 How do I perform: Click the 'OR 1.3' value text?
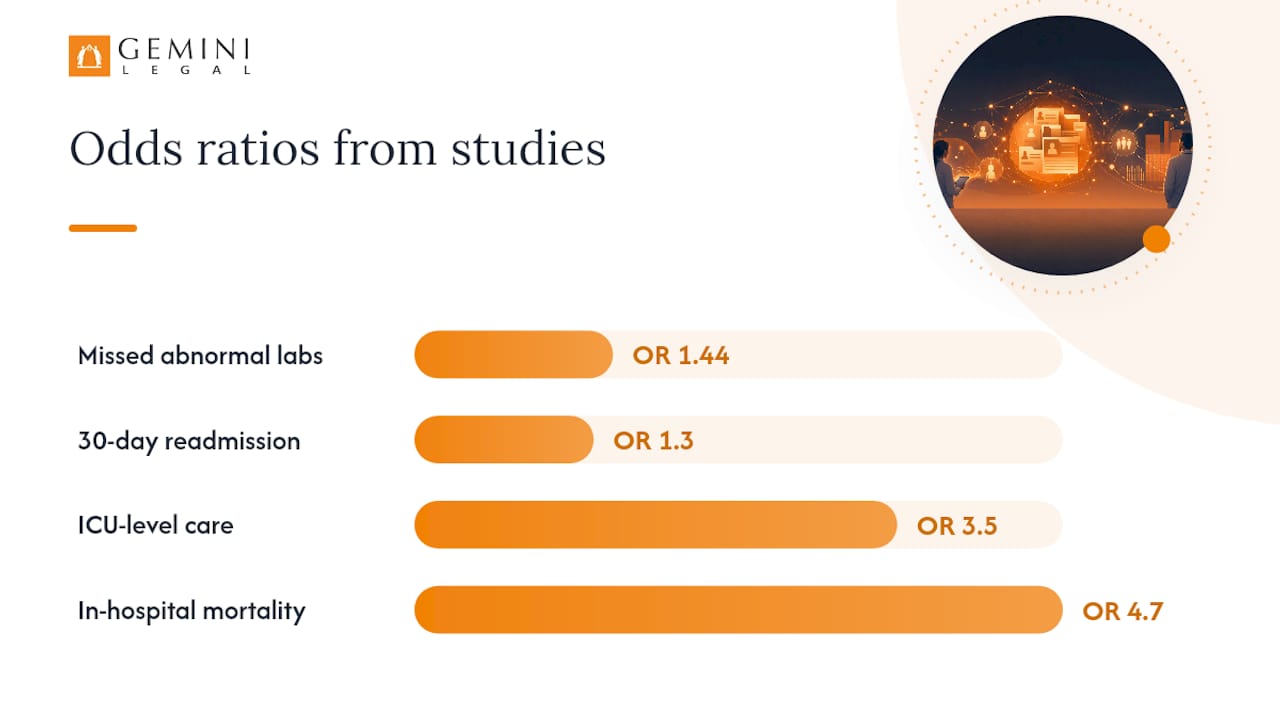click(x=654, y=441)
